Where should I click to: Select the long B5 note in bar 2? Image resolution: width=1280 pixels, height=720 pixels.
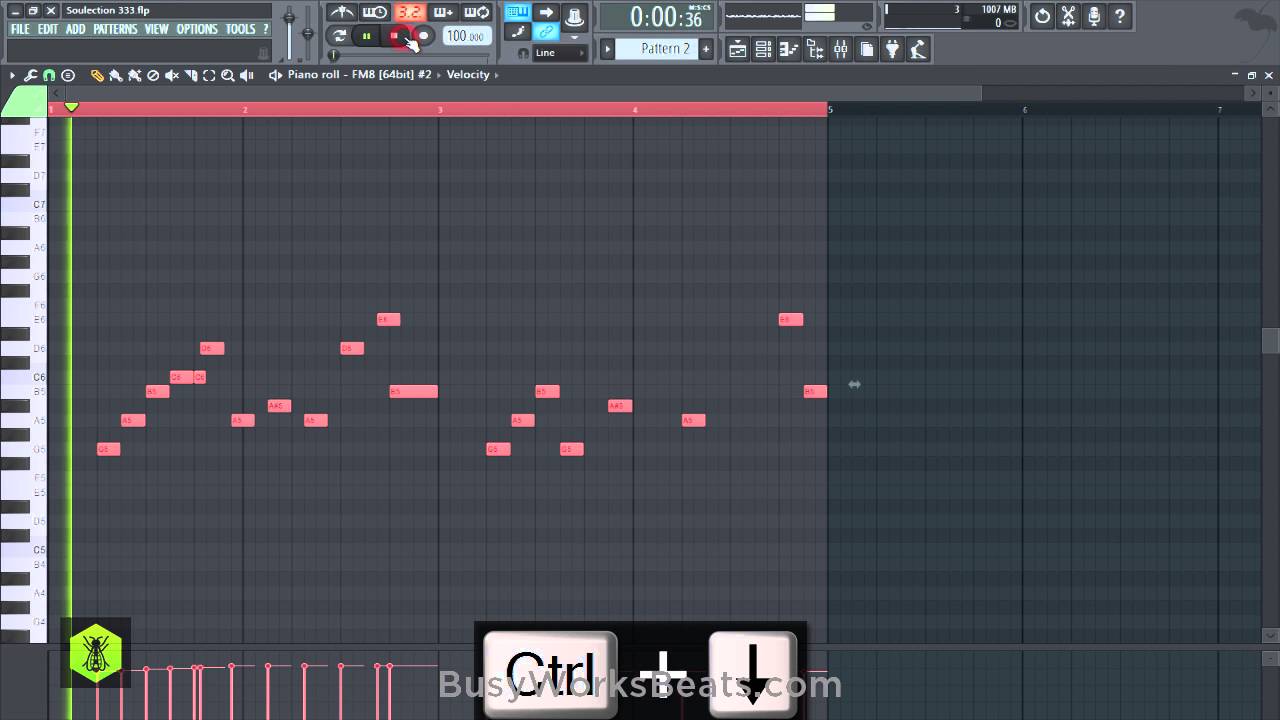click(x=414, y=391)
